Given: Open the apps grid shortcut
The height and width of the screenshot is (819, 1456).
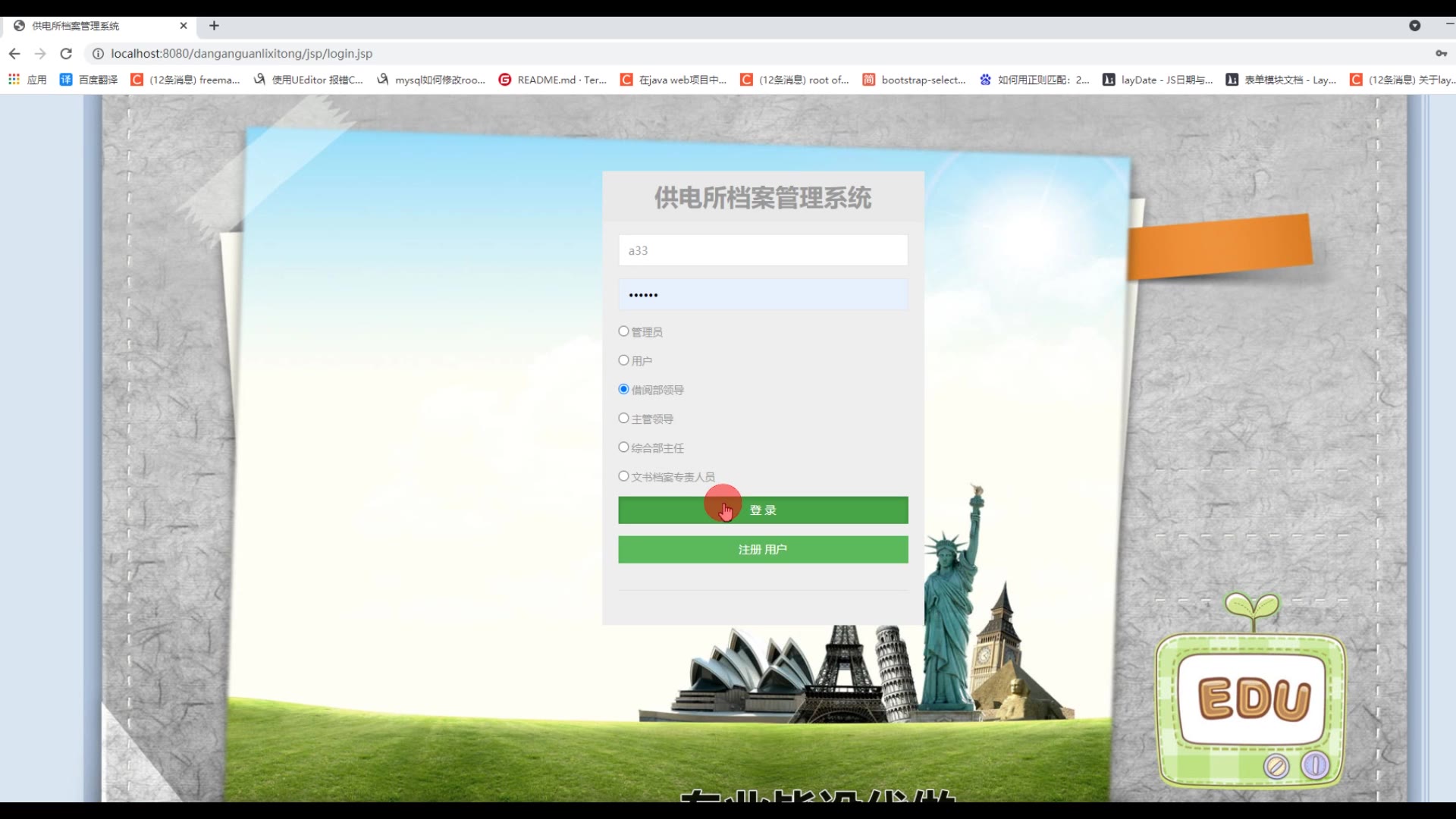Looking at the screenshot, I should [14, 80].
